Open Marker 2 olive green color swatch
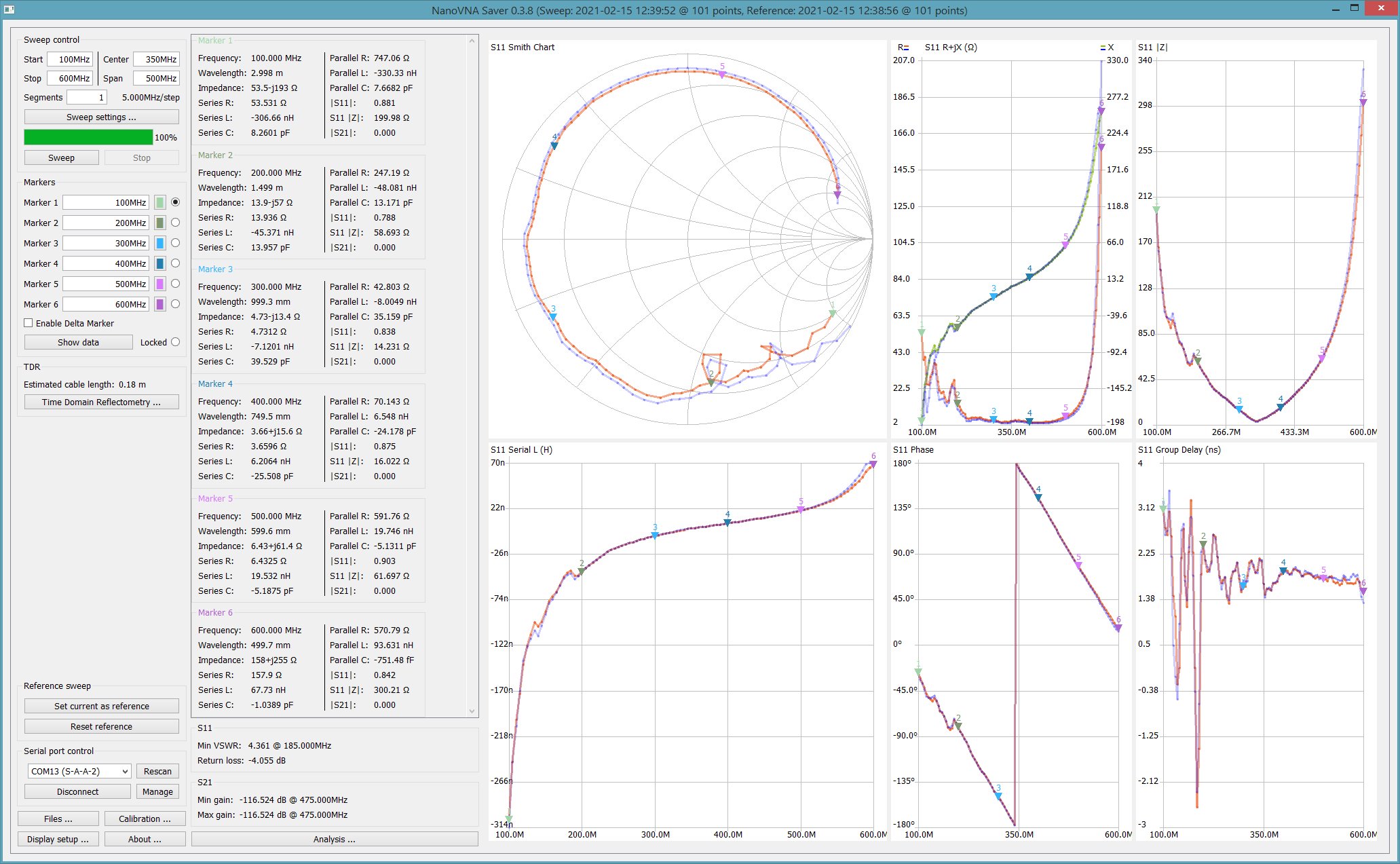 click(x=160, y=223)
